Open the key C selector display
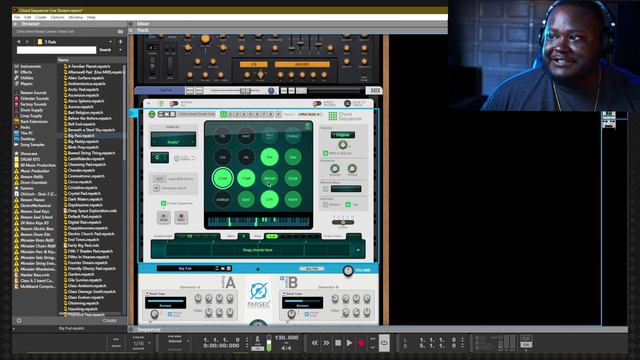Image resolution: width=640 pixels, height=360 pixels. click(x=159, y=158)
